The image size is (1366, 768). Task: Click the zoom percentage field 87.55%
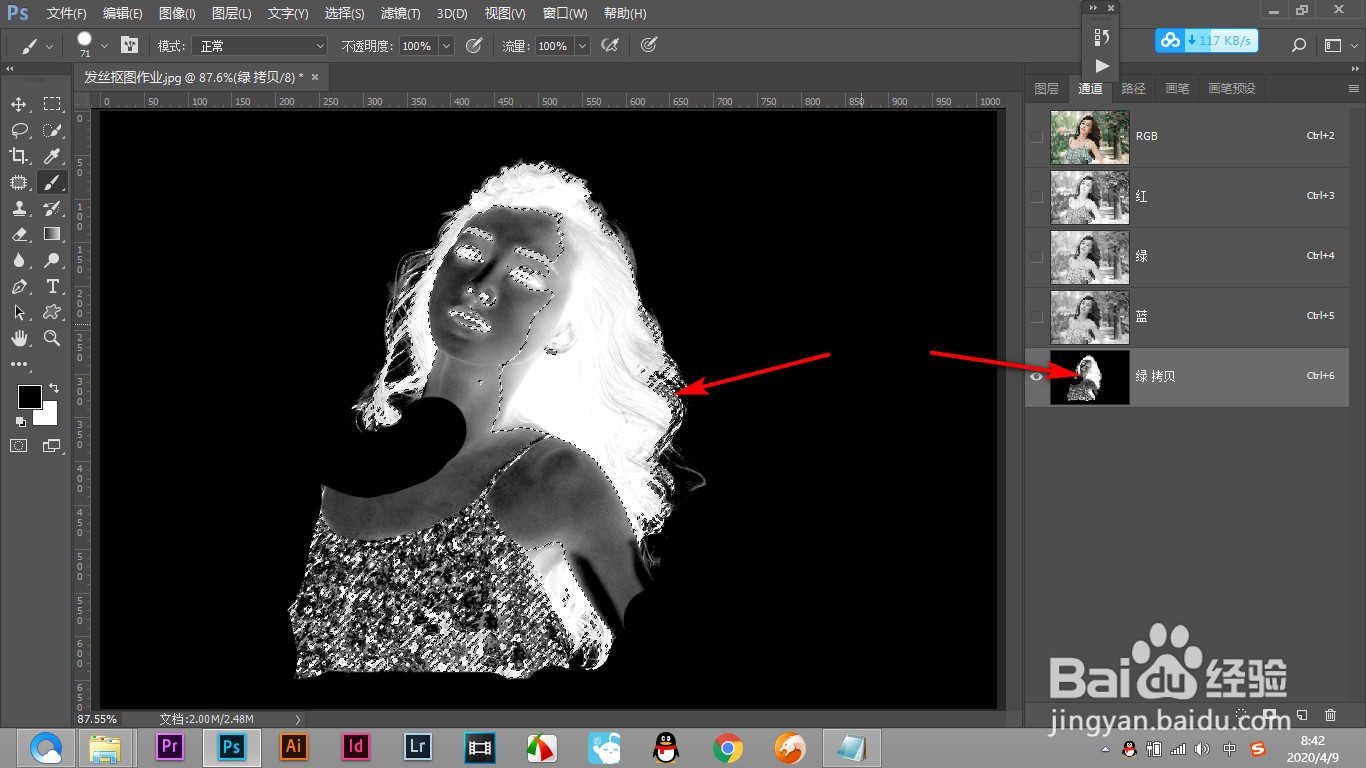(x=97, y=719)
